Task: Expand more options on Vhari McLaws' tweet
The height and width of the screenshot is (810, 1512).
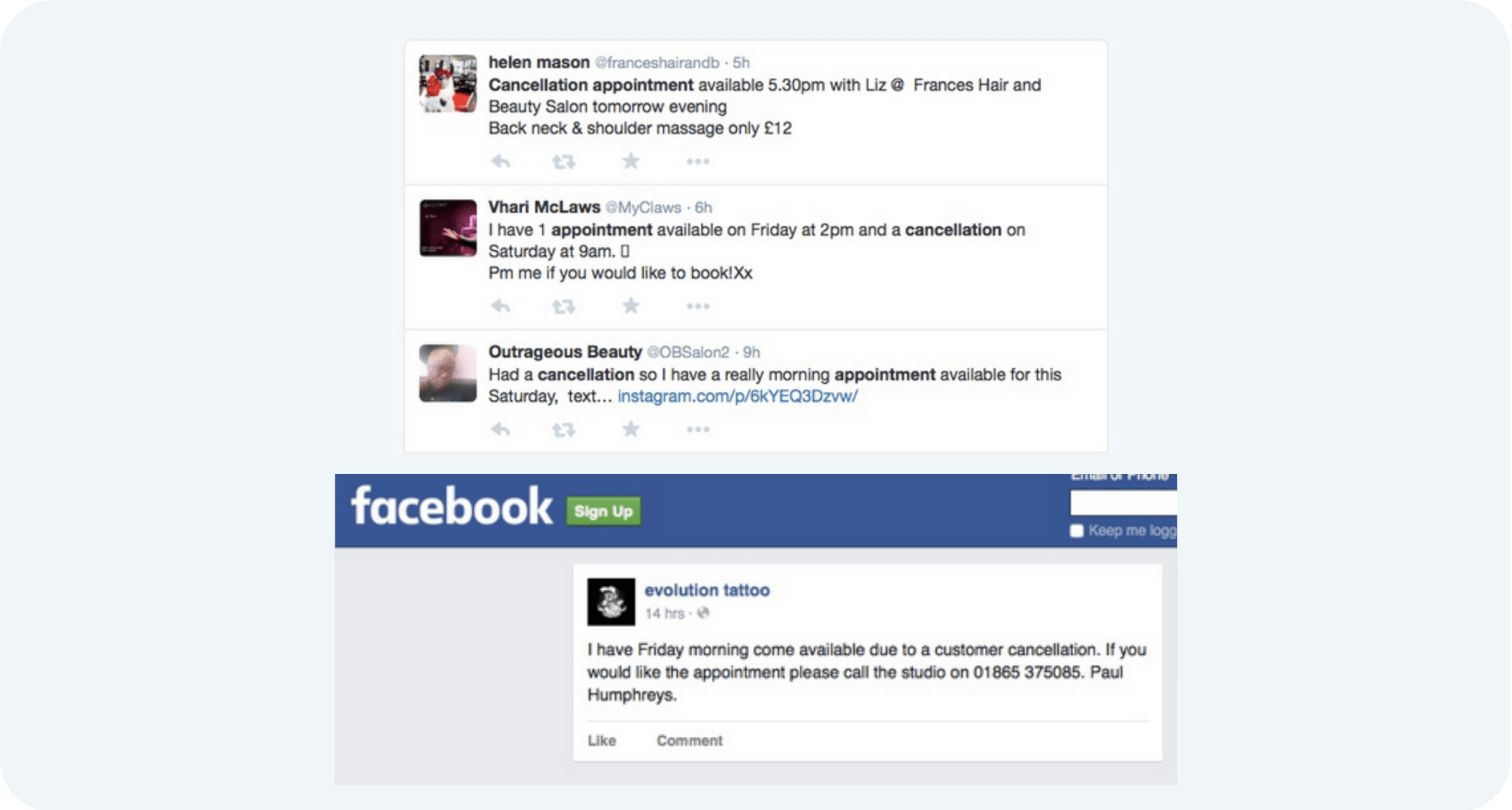Action: pos(698,306)
